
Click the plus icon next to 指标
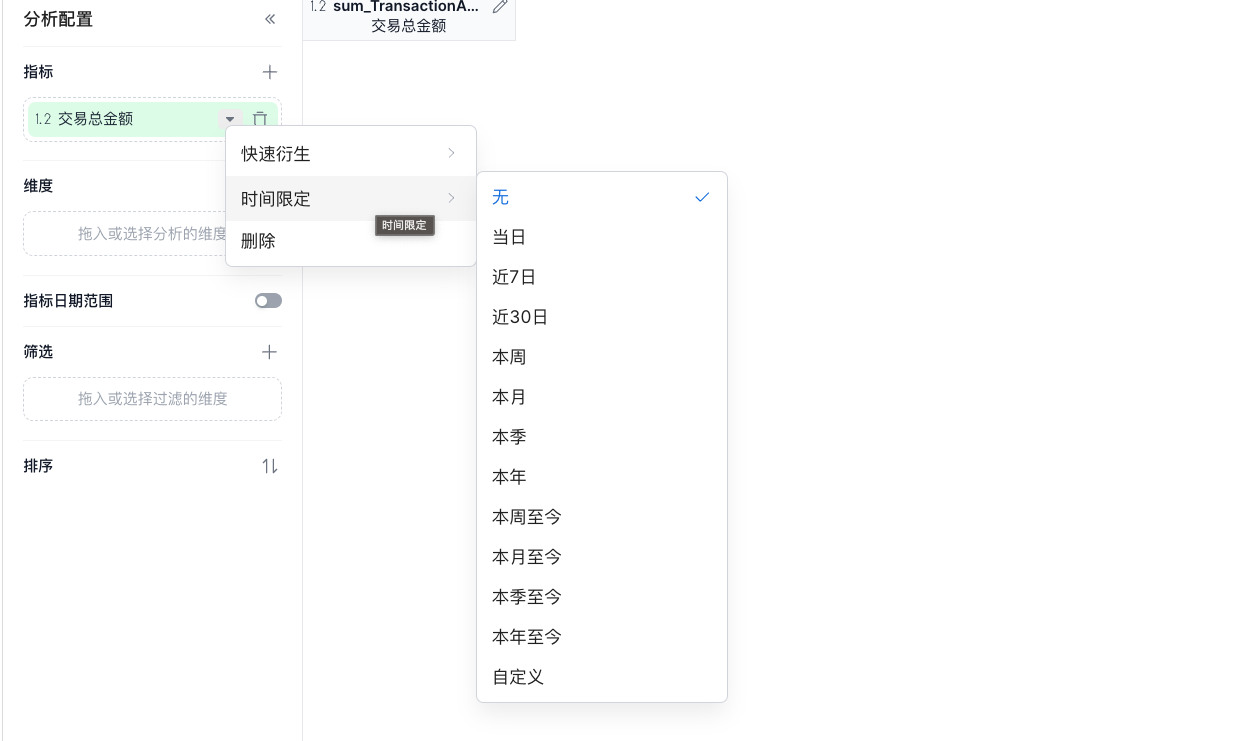click(x=269, y=72)
